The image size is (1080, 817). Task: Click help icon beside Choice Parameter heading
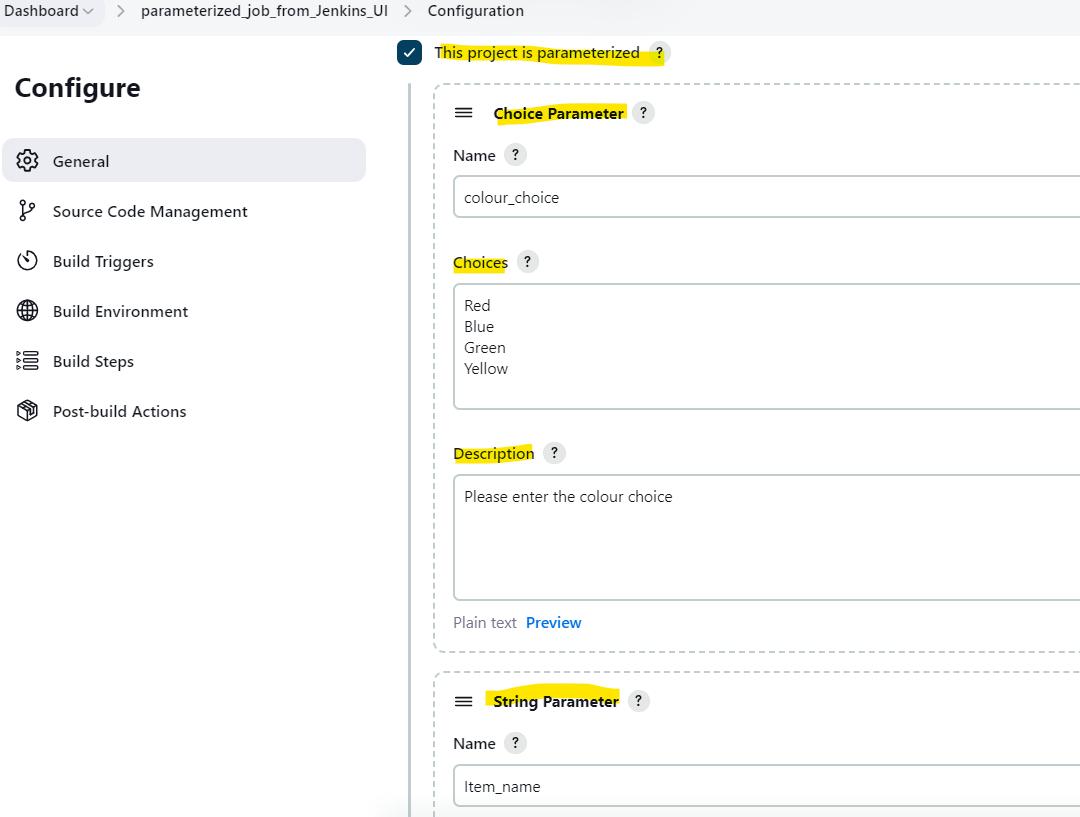pos(644,113)
